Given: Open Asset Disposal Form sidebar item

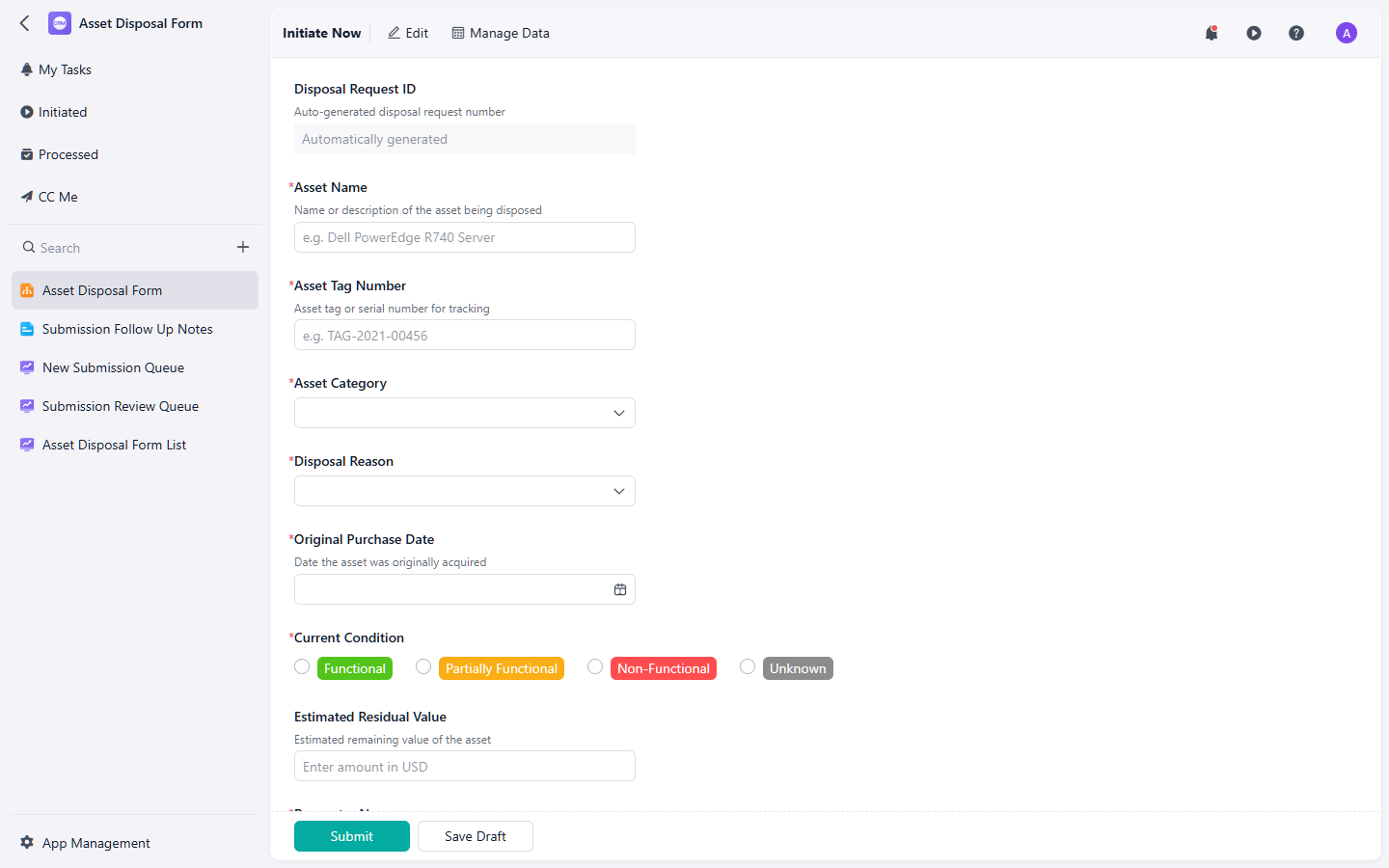Looking at the screenshot, I should (135, 290).
